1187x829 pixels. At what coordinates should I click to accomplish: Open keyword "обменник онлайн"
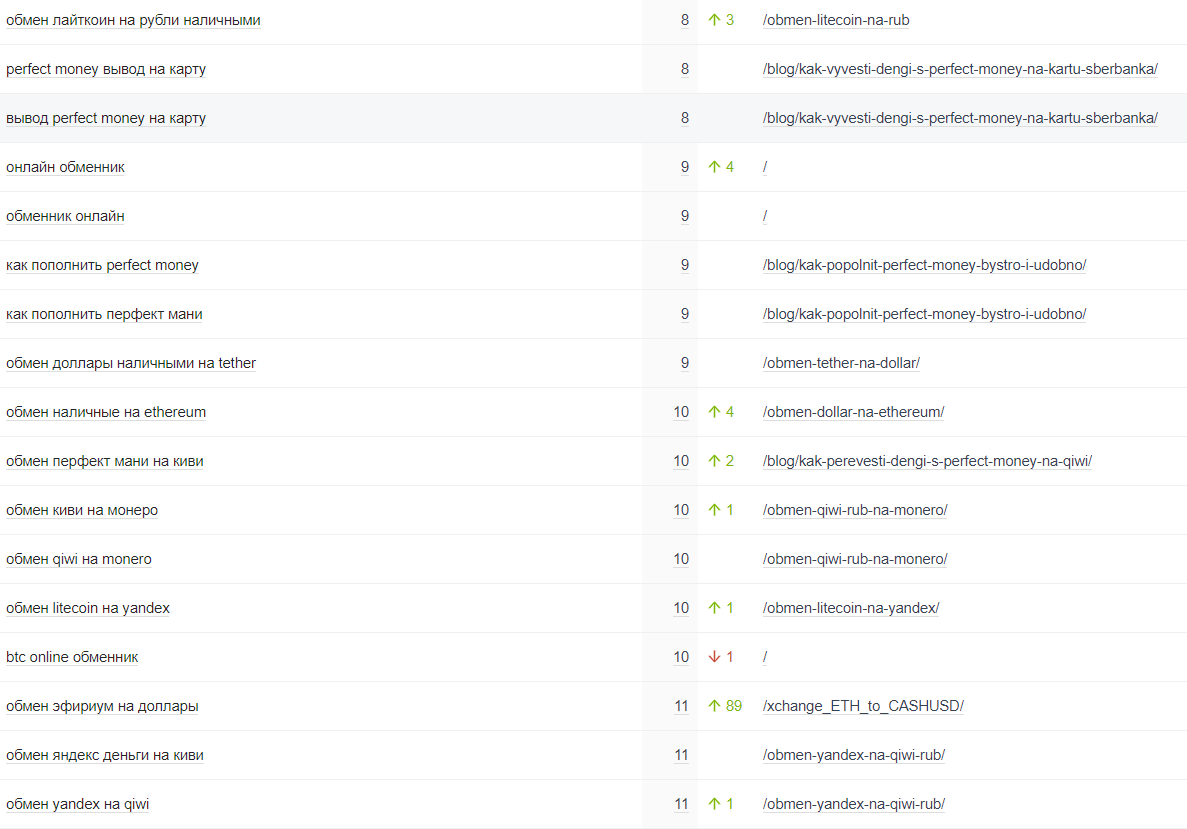click(65, 217)
